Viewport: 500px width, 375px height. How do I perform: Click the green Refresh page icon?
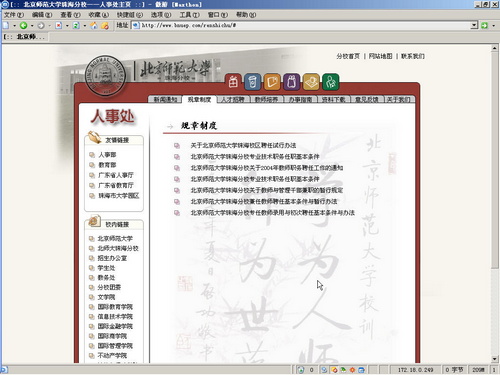point(76,25)
